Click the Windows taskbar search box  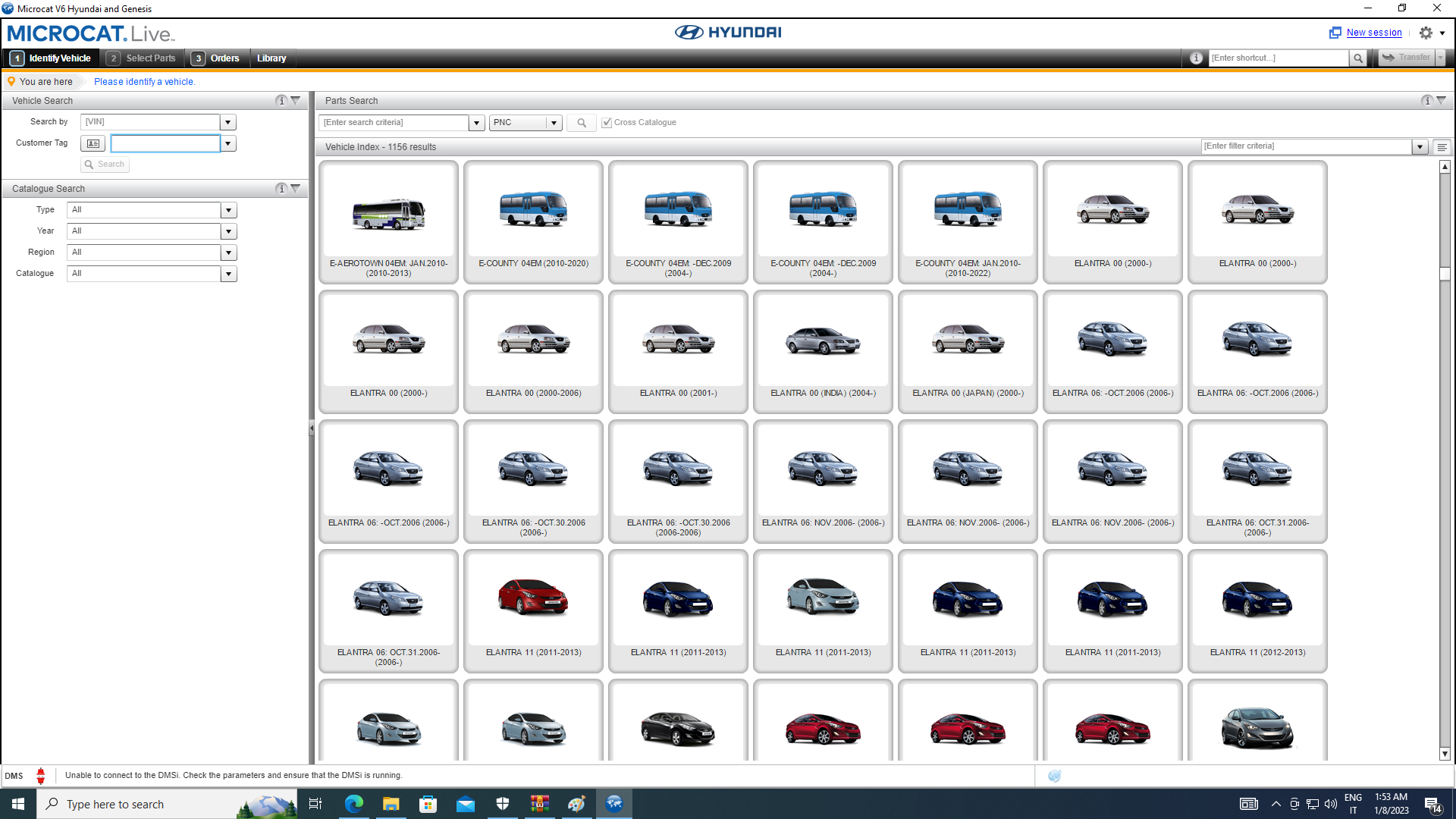click(167, 804)
